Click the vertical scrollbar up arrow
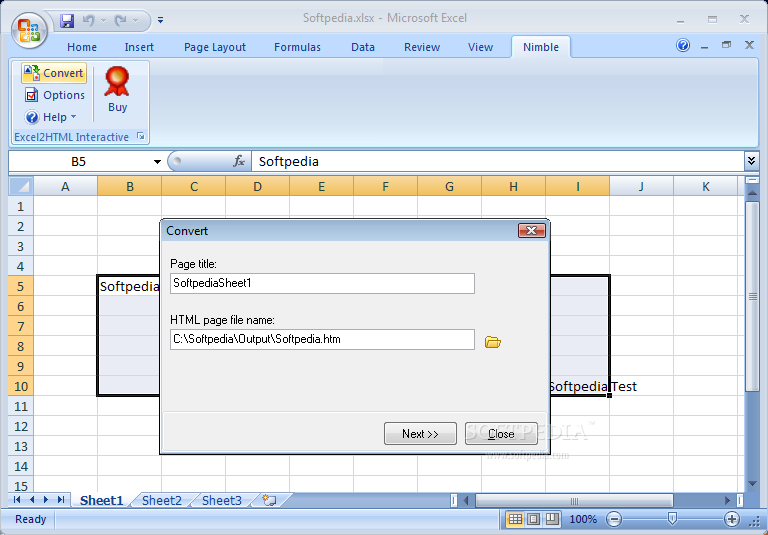Image resolution: width=768 pixels, height=535 pixels. click(x=752, y=194)
